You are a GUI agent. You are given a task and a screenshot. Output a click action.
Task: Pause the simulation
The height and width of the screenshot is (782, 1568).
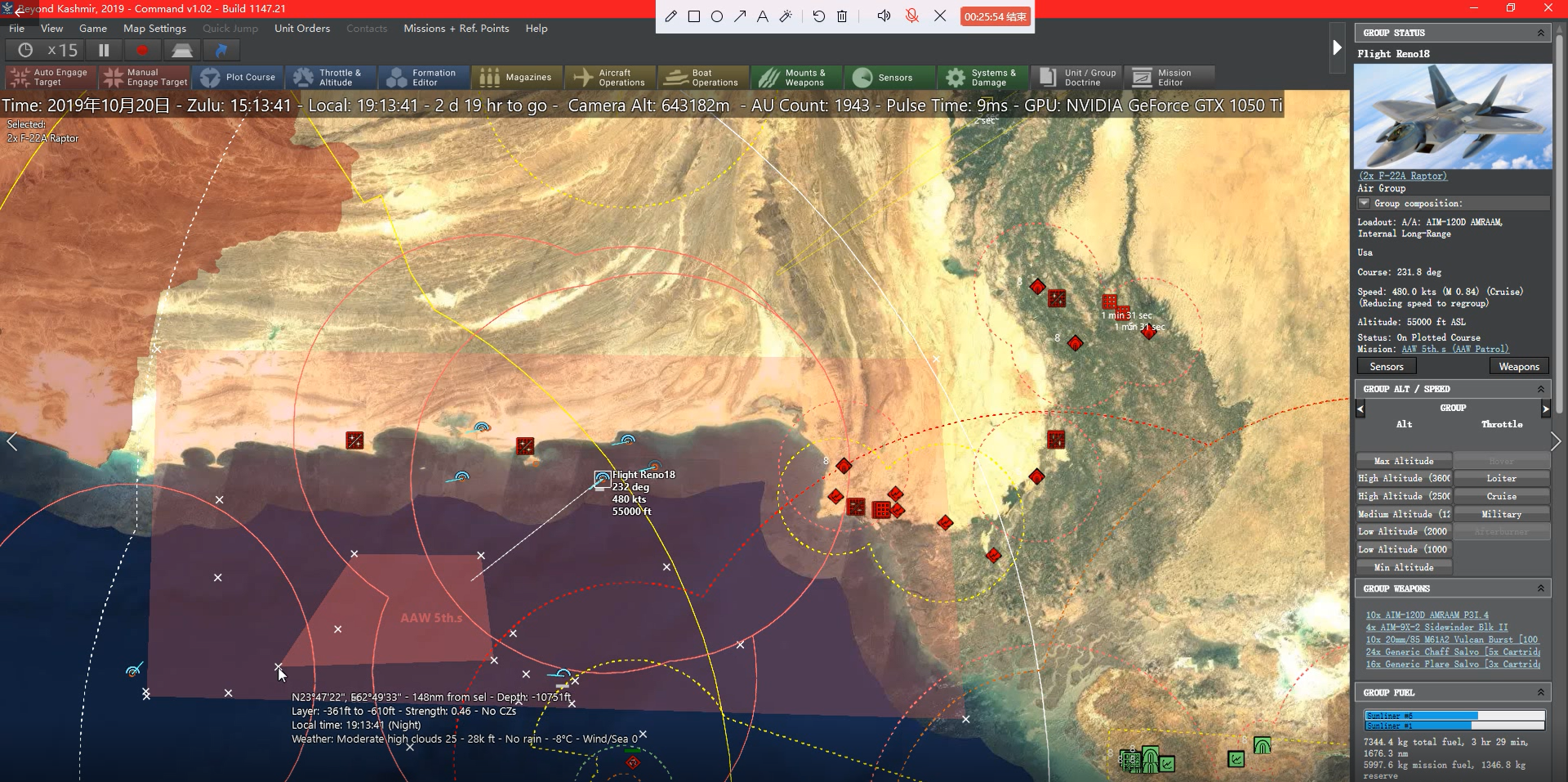tap(104, 49)
